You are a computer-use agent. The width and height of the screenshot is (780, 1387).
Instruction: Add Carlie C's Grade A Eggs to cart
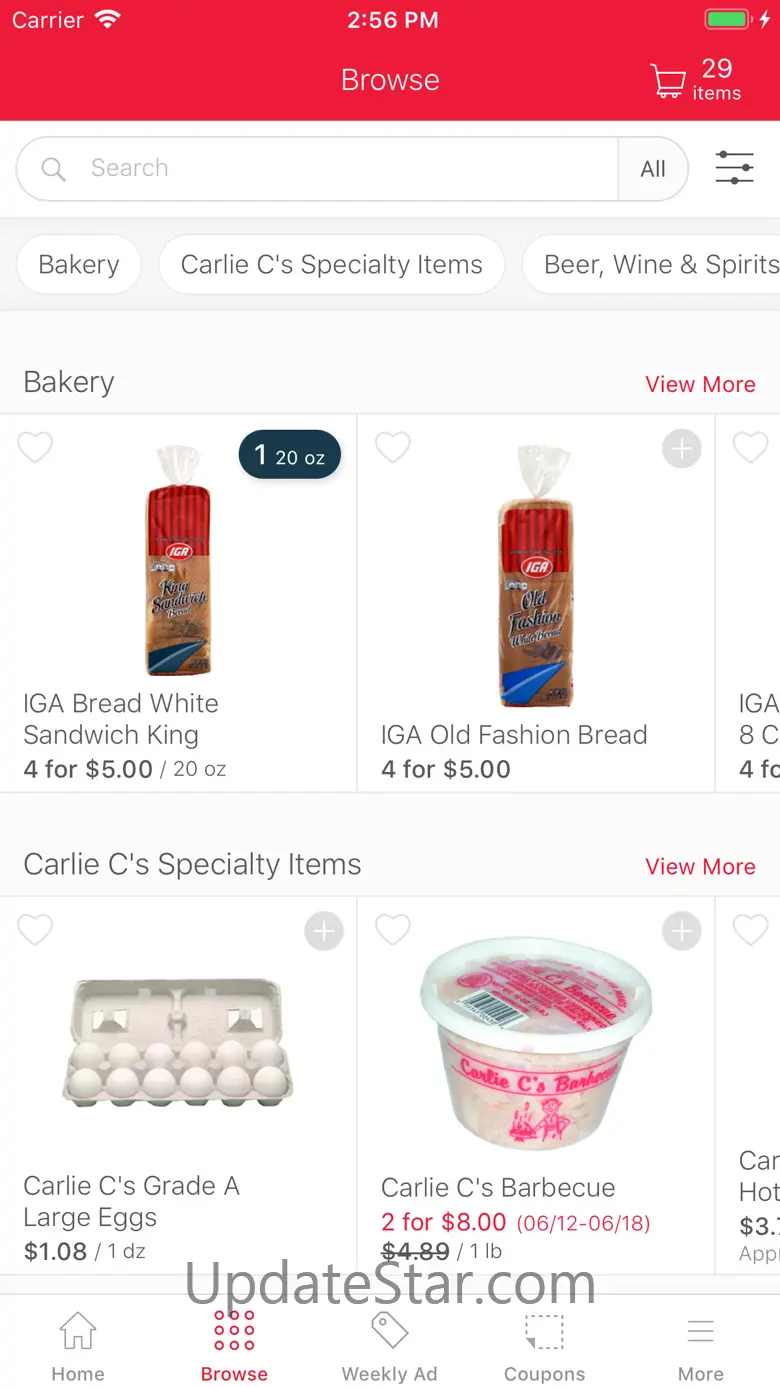(324, 932)
